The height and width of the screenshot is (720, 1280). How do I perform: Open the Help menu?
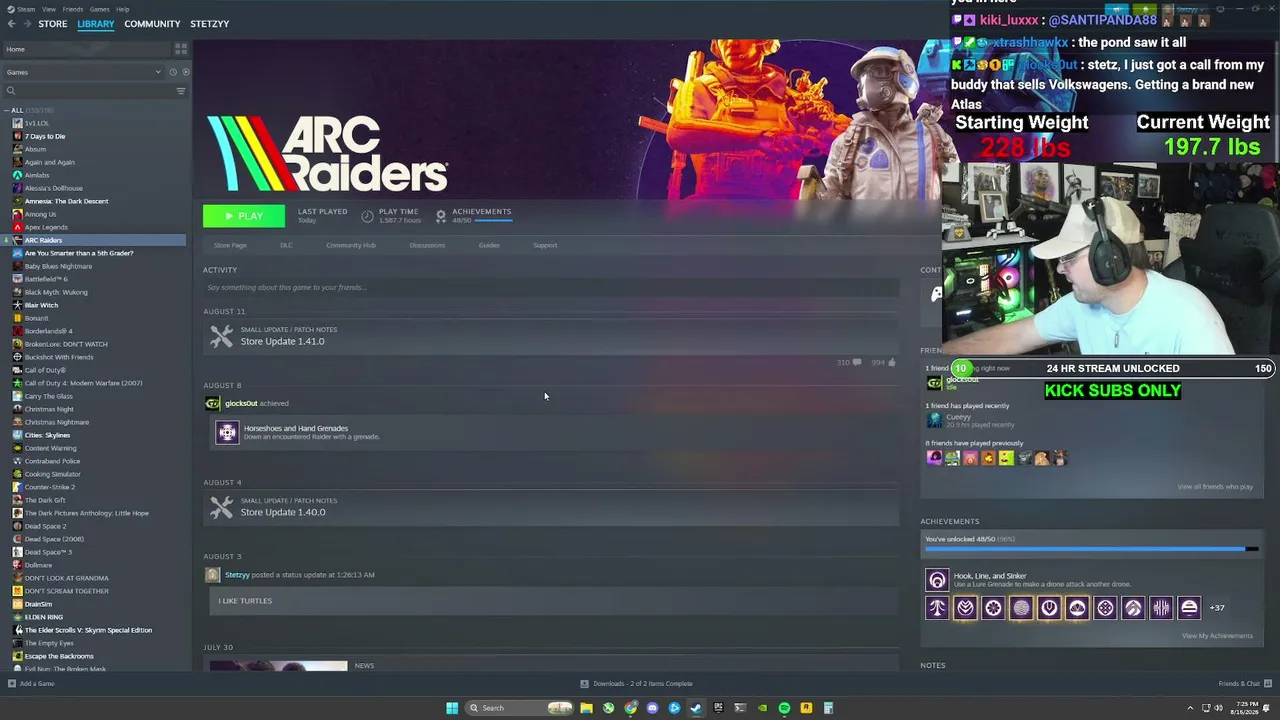pyautogui.click(x=122, y=9)
